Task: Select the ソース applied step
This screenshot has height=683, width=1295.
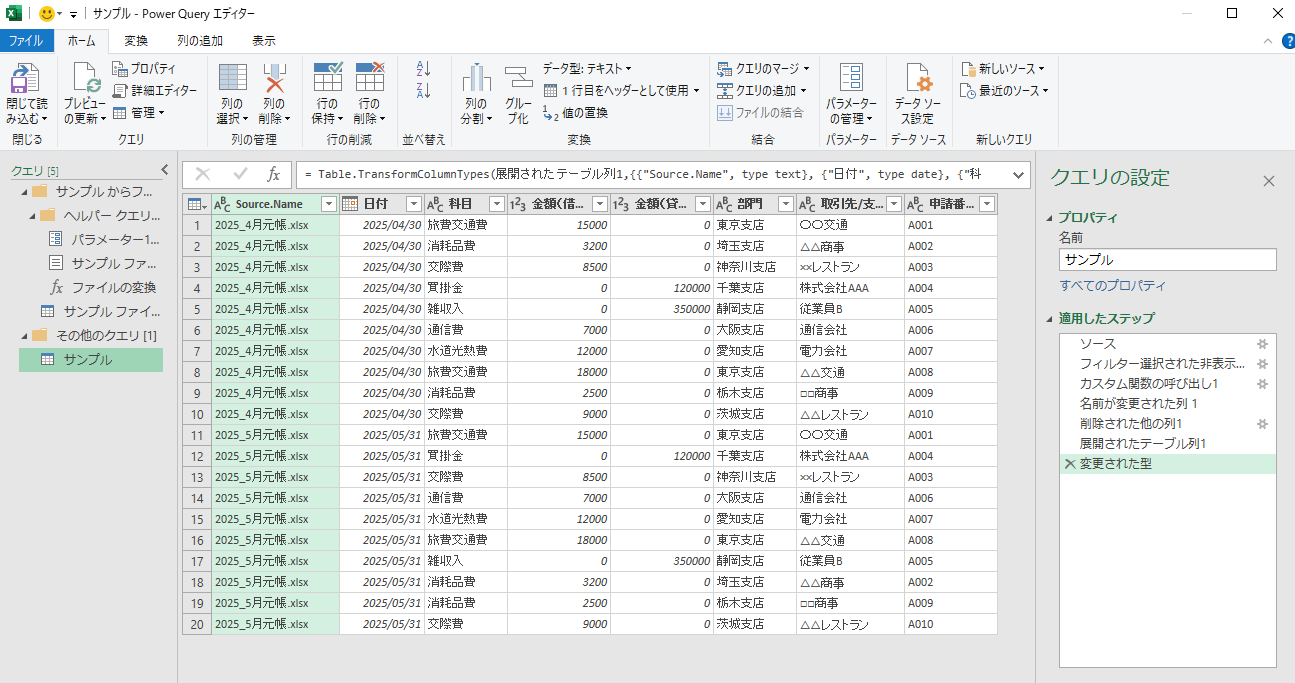Action: (x=1097, y=344)
